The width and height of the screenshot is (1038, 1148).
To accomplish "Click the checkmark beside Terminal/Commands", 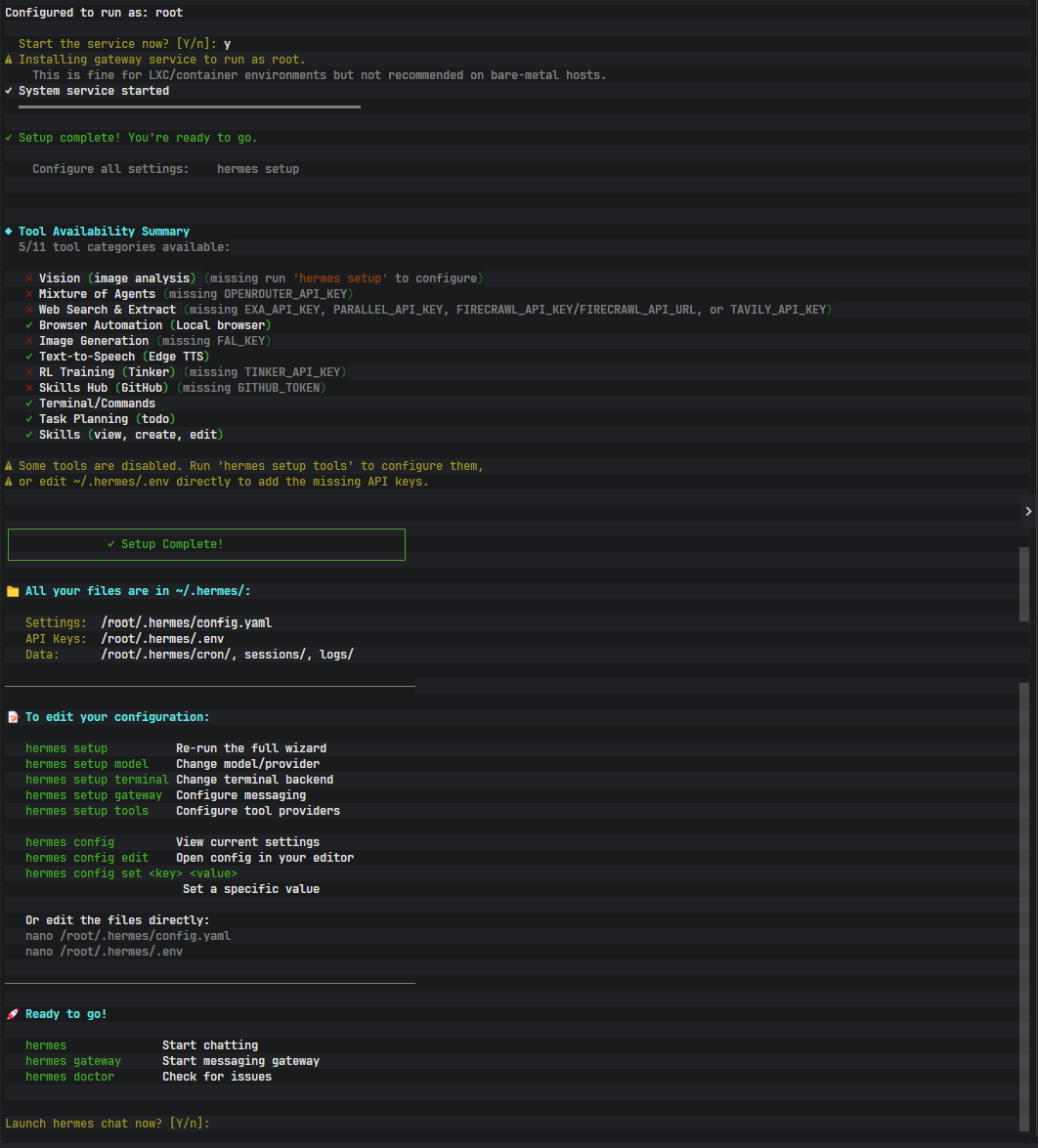I will click(29, 404).
